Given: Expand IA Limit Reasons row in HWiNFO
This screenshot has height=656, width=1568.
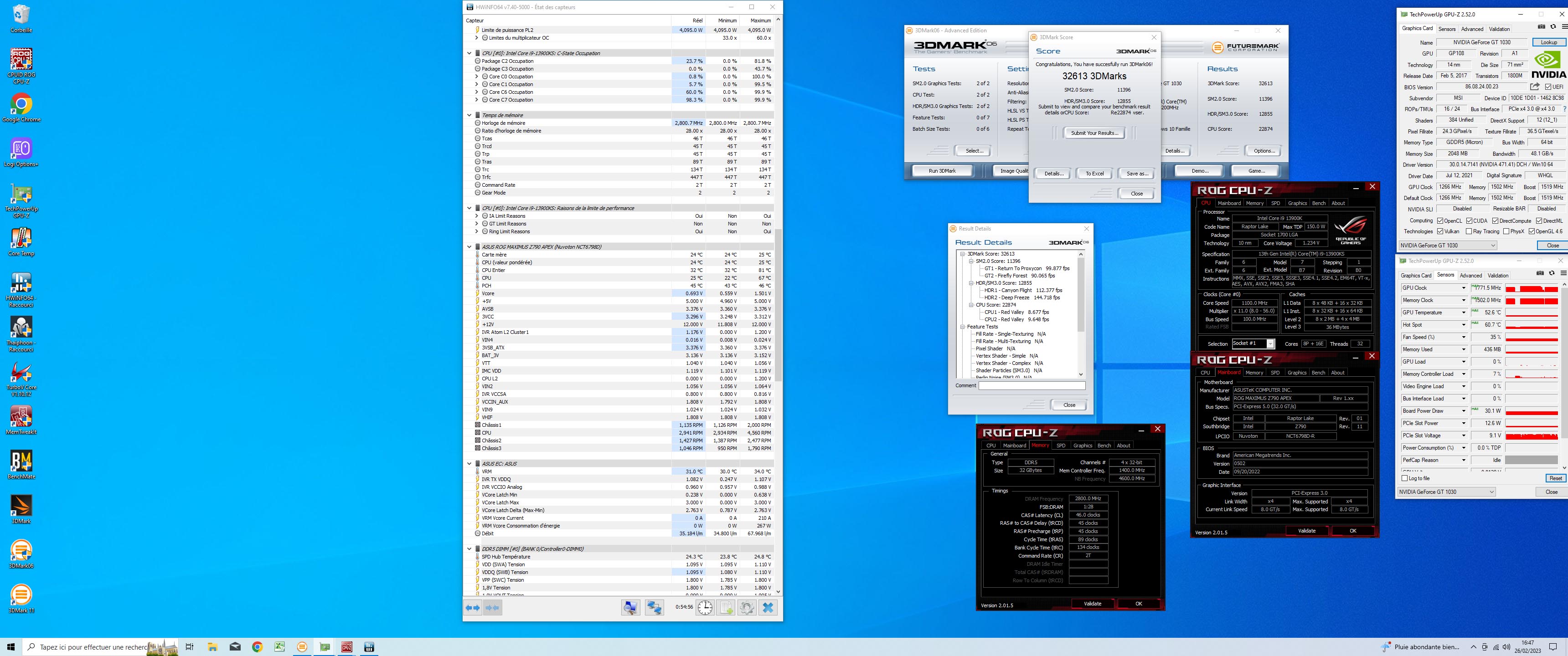Looking at the screenshot, I should [x=477, y=216].
